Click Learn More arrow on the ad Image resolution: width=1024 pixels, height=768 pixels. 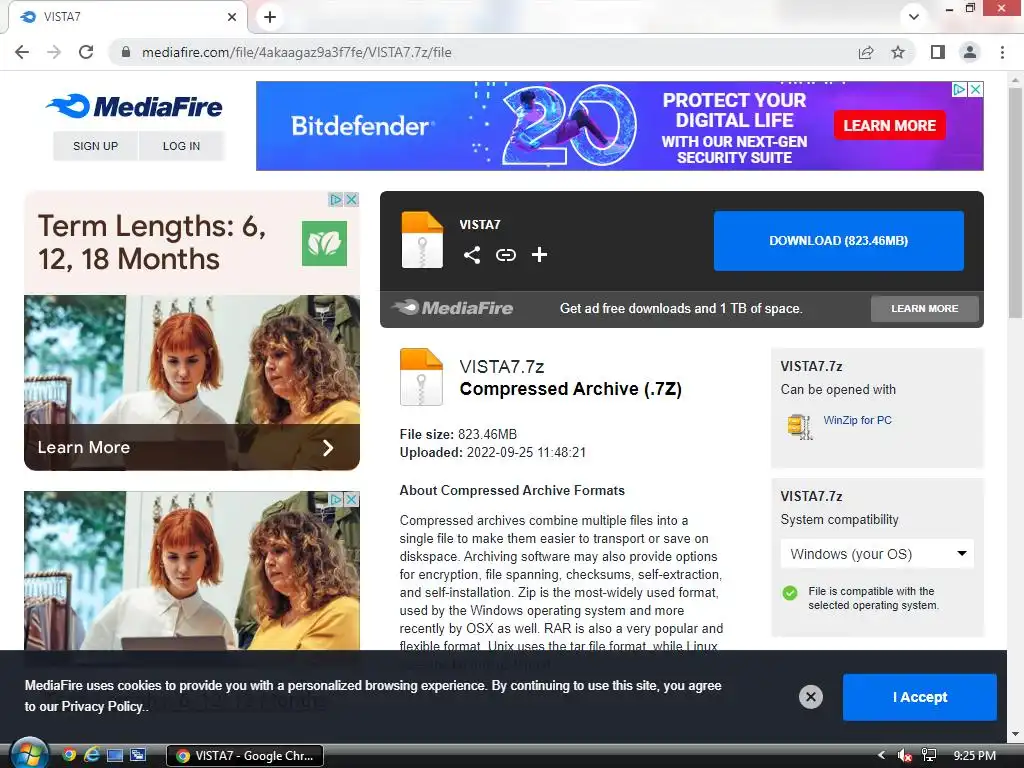tap(328, 447)
